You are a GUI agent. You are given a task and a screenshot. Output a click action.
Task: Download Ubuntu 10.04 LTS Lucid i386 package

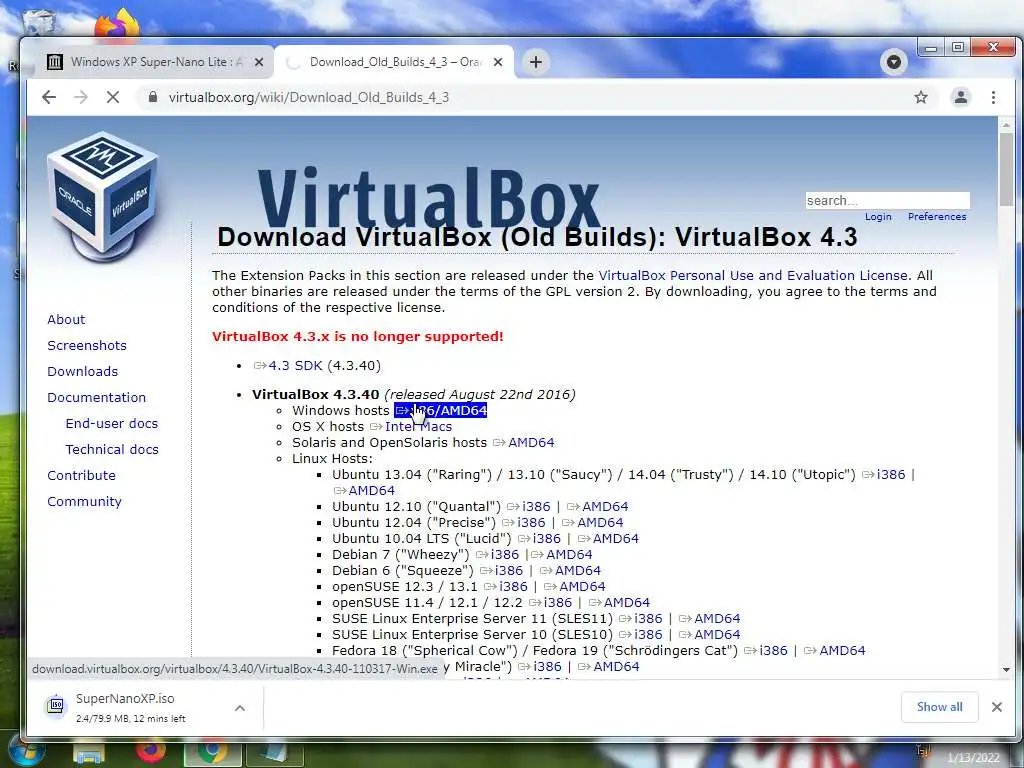pos(539,539)
